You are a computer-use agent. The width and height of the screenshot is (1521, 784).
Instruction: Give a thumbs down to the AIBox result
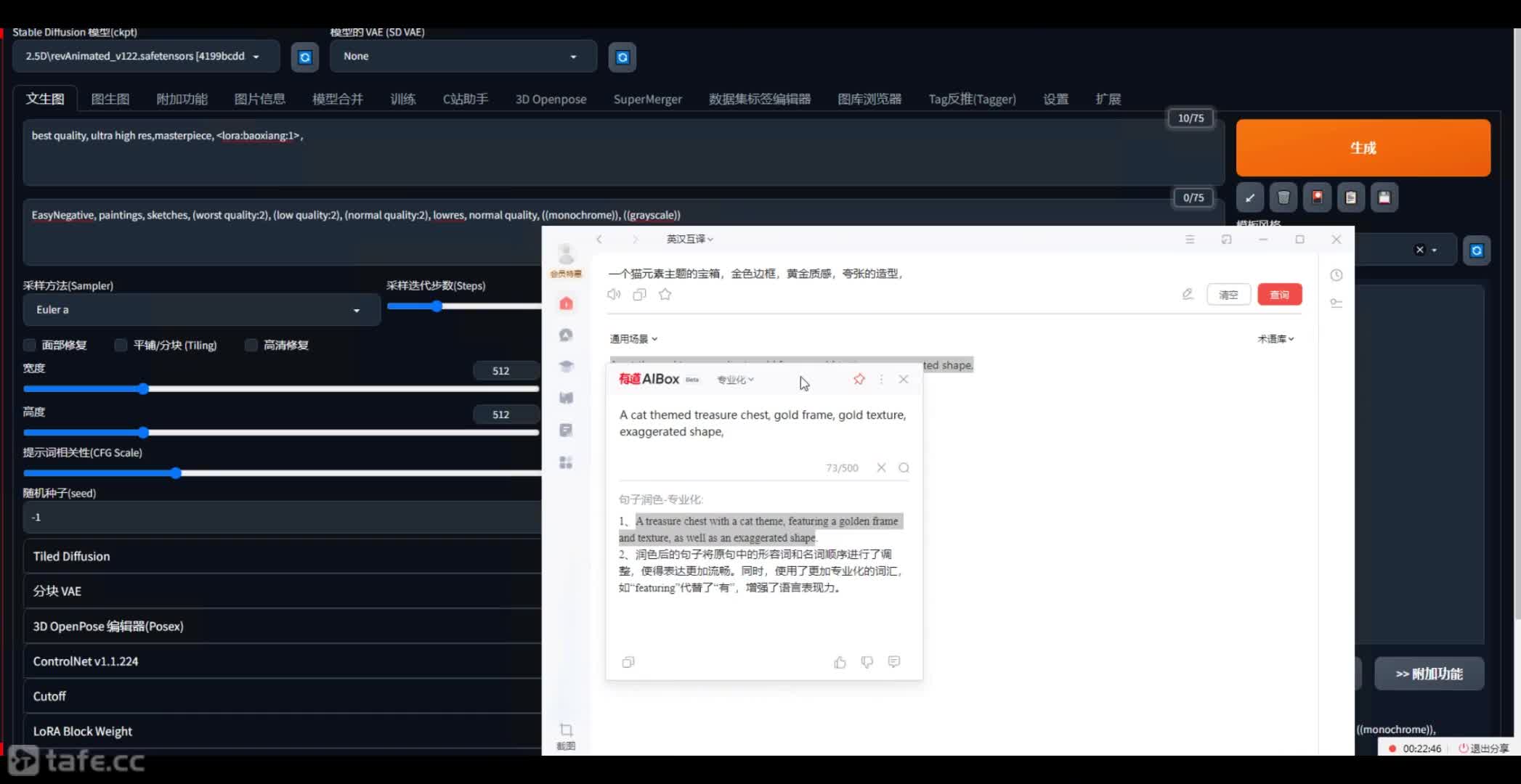click(867, 662)
